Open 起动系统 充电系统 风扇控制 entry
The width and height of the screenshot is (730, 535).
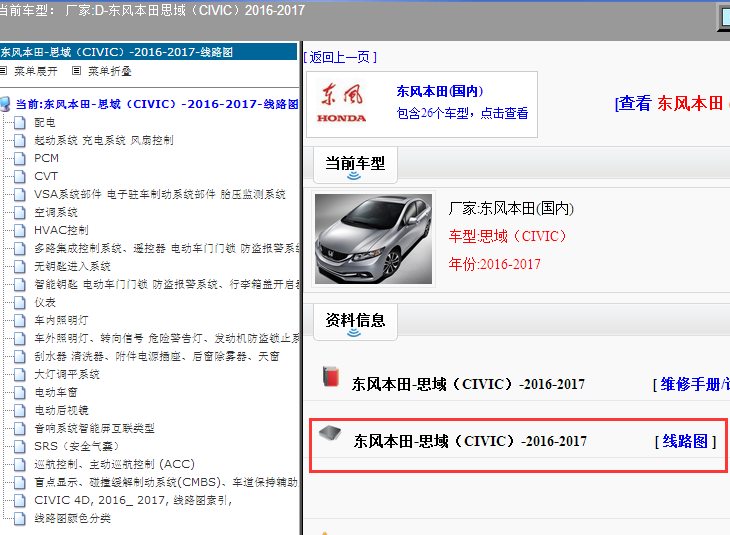[x=104, y=141]
